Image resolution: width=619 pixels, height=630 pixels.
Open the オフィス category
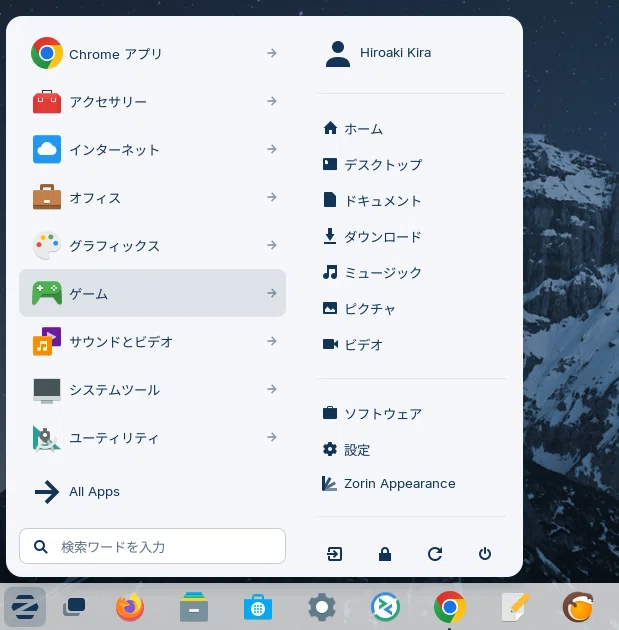(152, 197)
